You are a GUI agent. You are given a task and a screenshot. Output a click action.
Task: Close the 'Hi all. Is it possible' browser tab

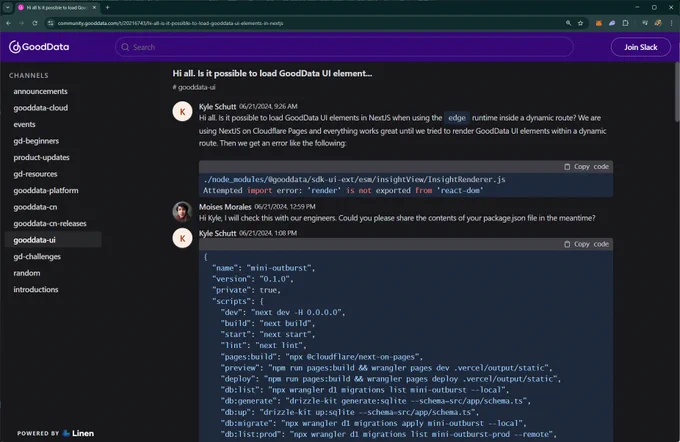(x=94, y=7)
